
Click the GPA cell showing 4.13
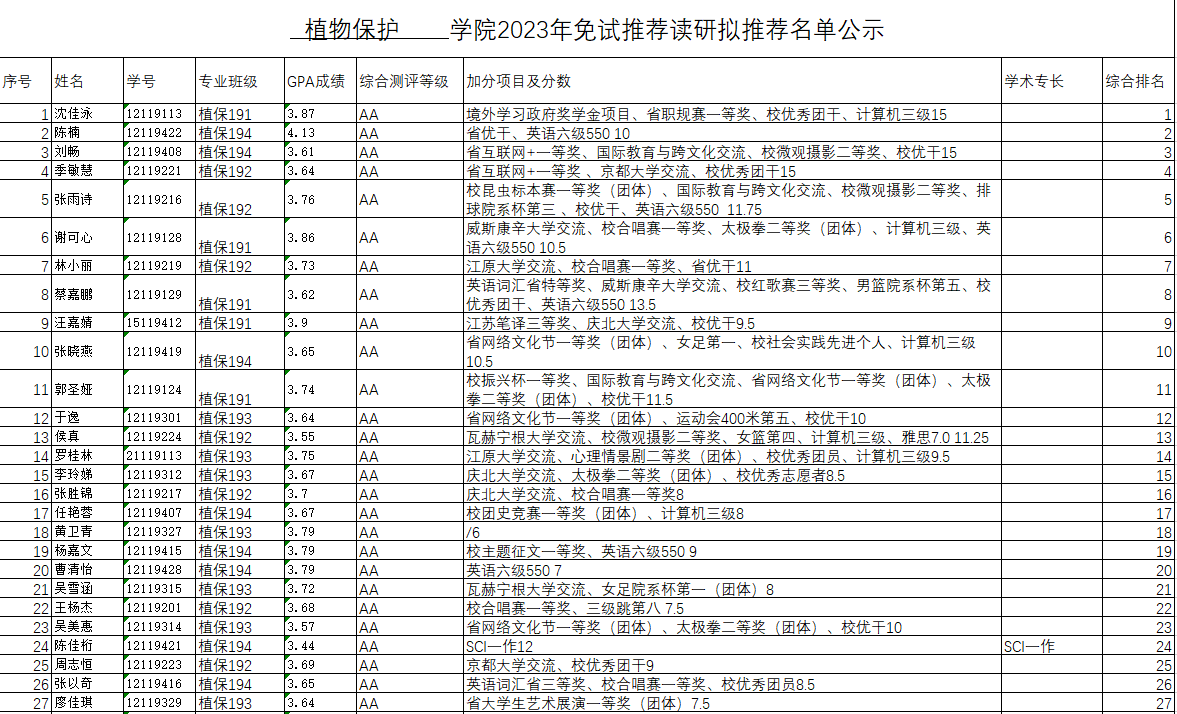coord(319,133)
